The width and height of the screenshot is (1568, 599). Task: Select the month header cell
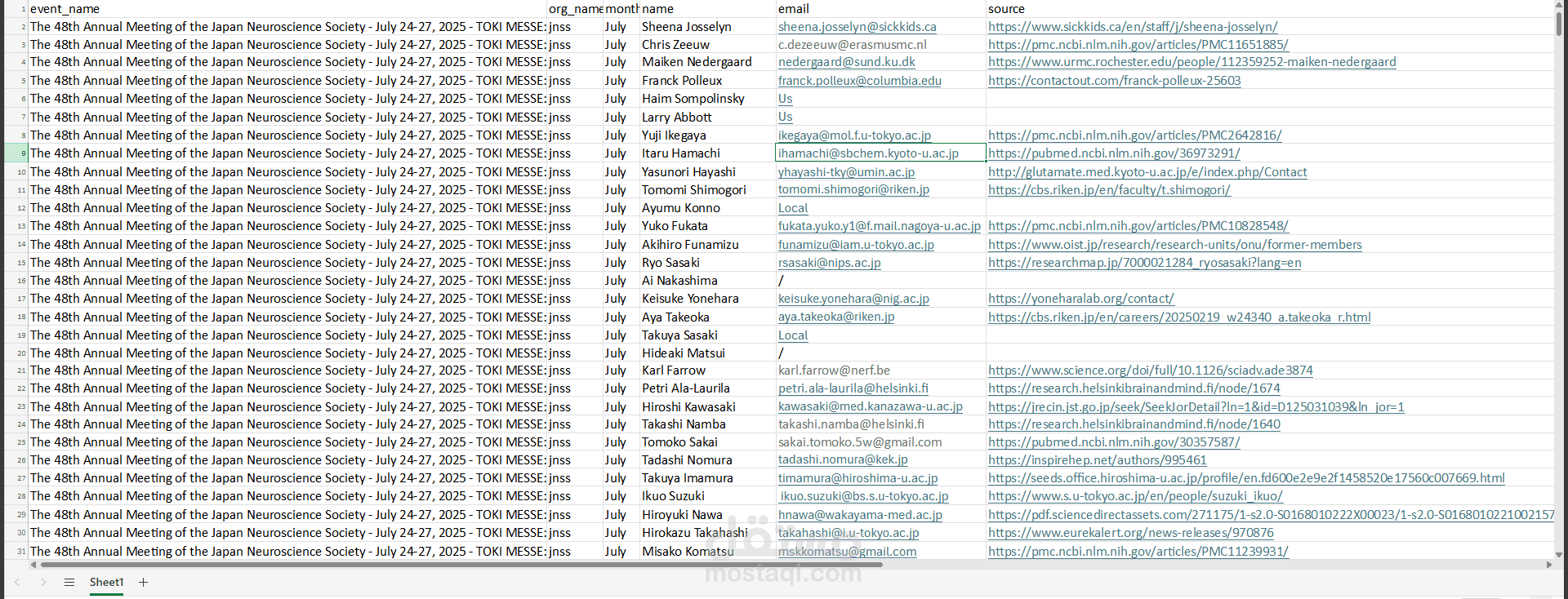click(x=621, y=9)
